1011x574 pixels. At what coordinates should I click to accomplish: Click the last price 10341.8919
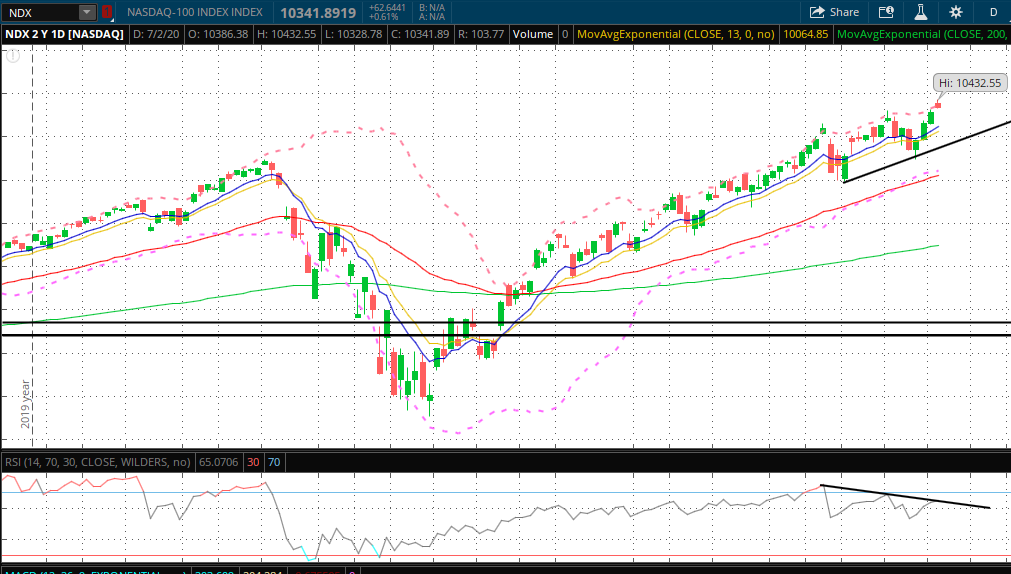tap(318, 12)
